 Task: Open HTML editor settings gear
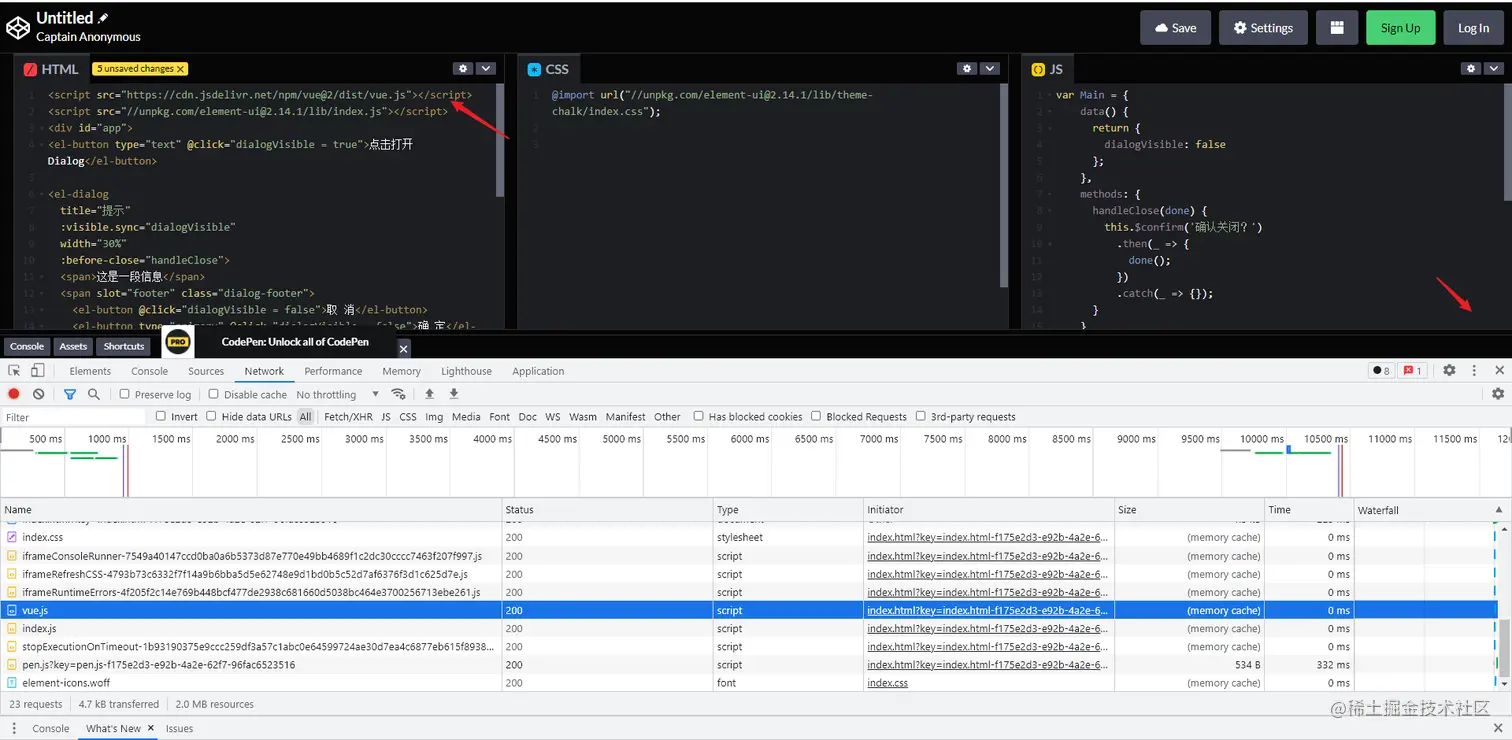462,69
